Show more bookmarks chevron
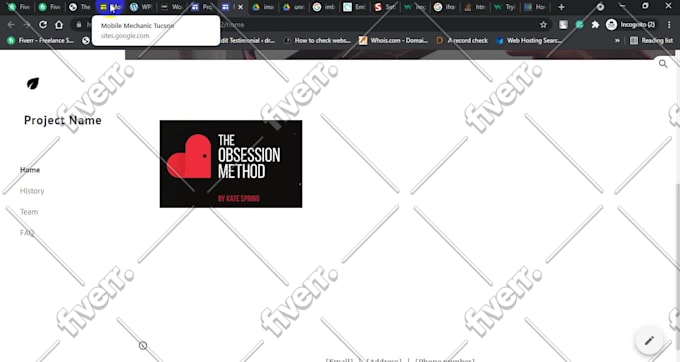 click(617, 40)
